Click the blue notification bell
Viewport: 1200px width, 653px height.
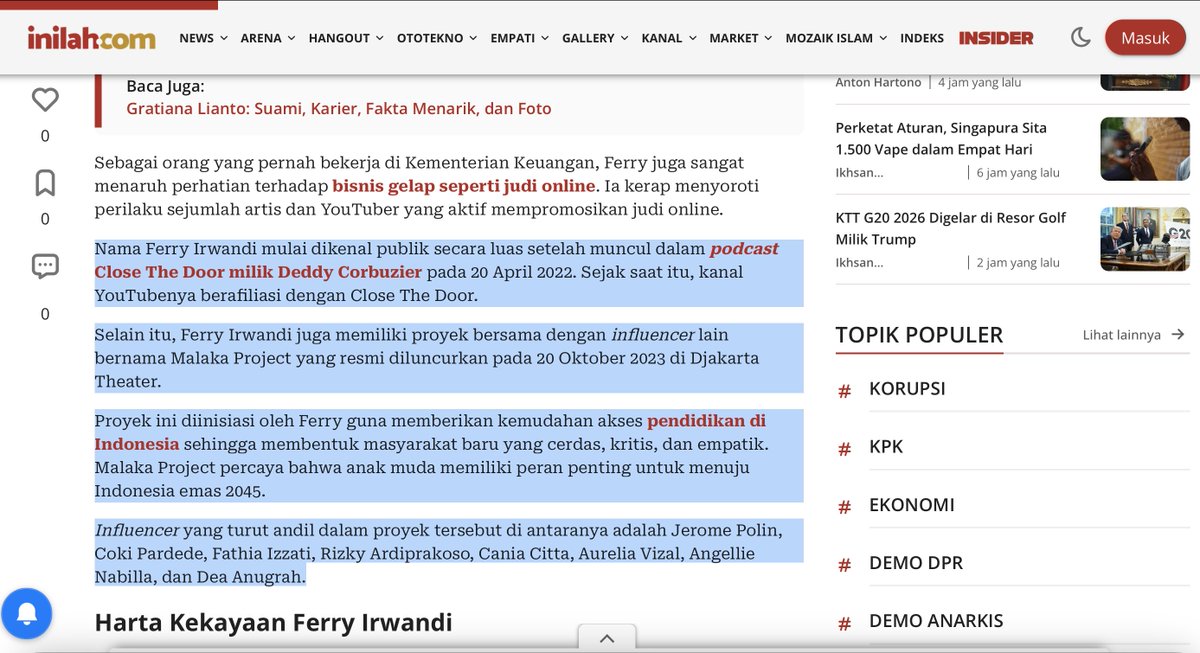[x=27, y=613]
